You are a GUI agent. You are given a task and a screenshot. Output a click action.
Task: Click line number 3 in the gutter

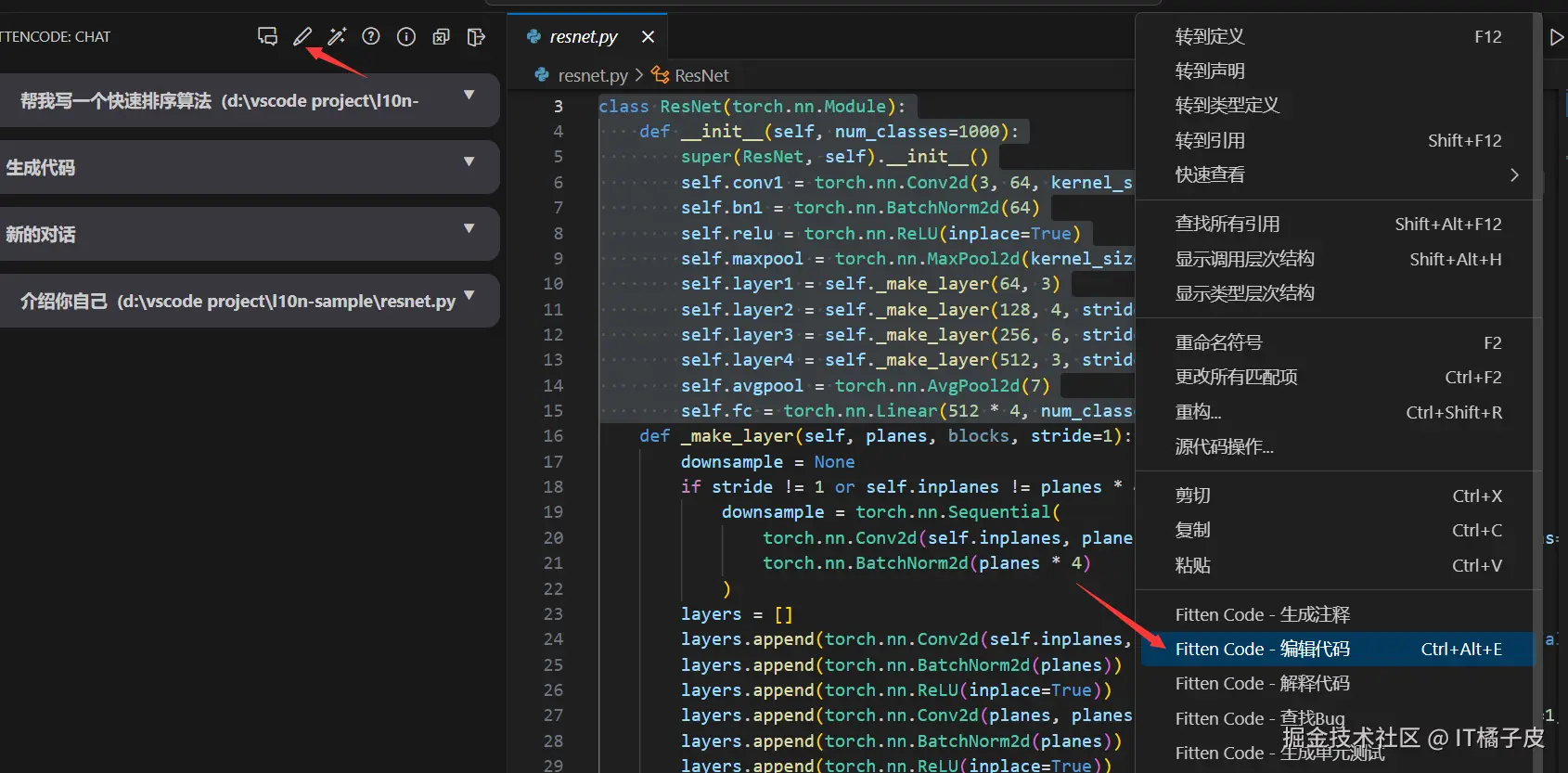coord(559,106)
